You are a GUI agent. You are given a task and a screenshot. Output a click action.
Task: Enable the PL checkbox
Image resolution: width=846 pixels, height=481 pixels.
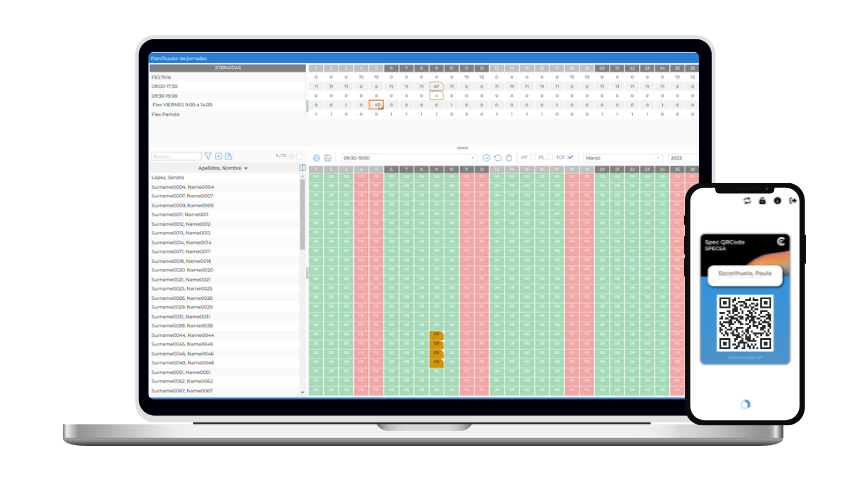[550, 157]
